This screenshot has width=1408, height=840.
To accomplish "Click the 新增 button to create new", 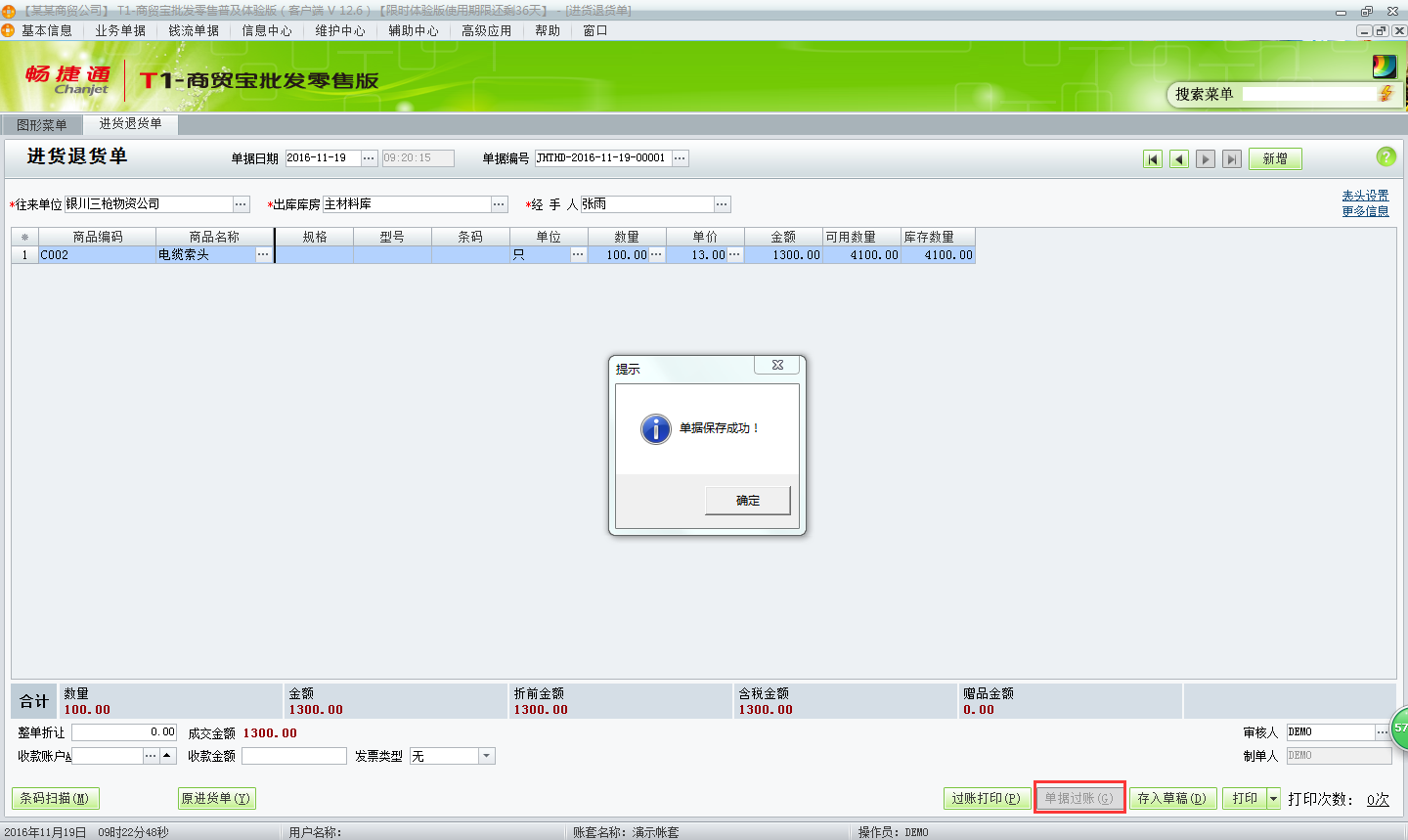I will click(1275, 157).
